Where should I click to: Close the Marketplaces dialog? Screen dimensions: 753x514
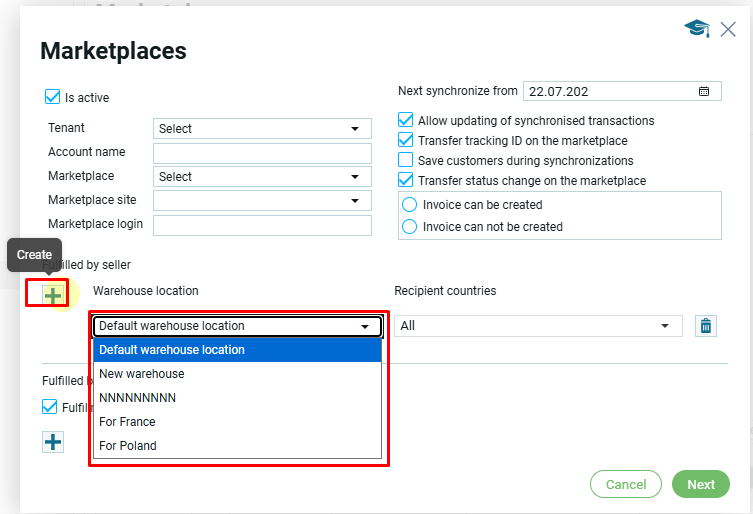click(x=728, y=30)
